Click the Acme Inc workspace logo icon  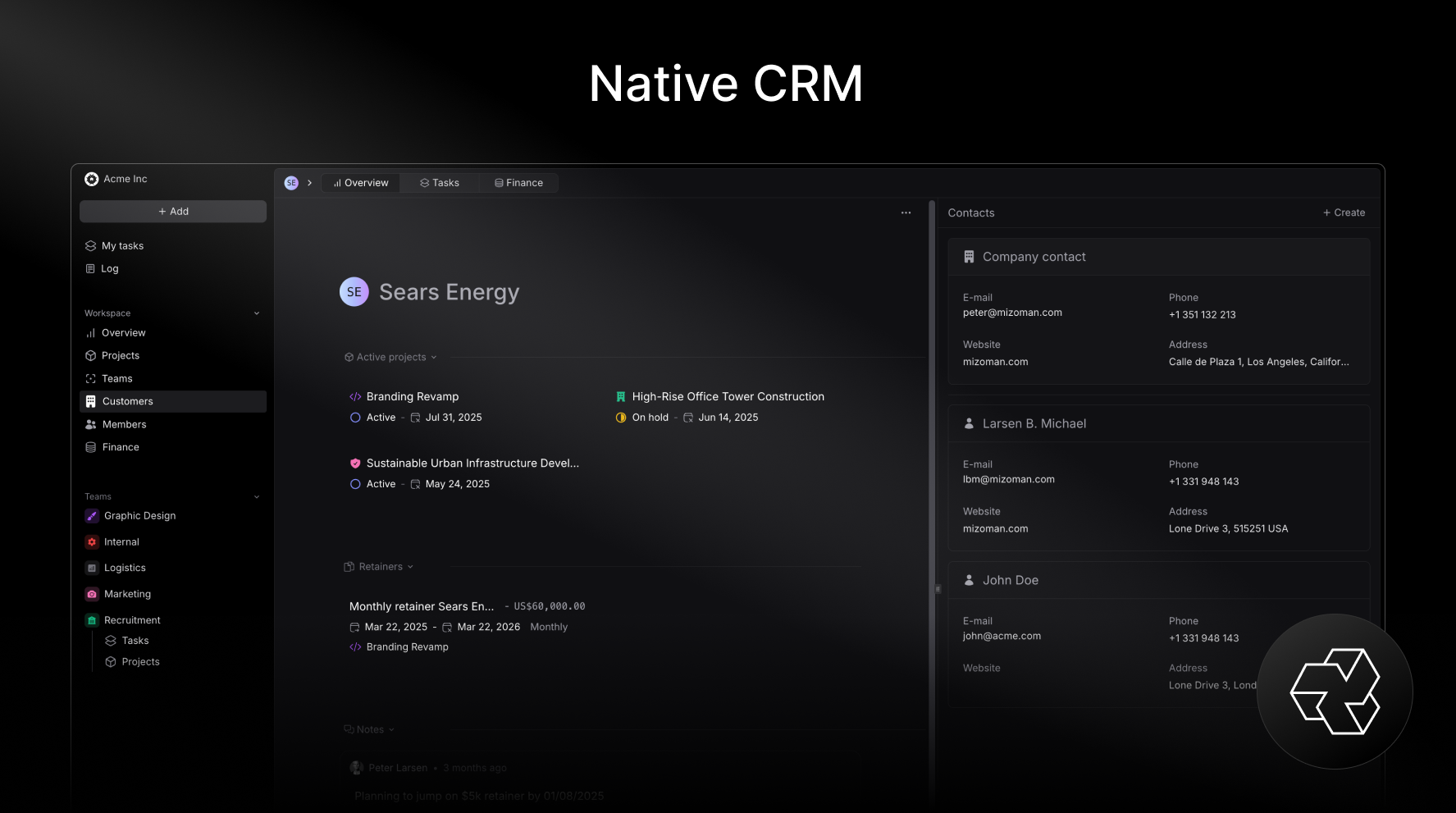(x=91, y=179)
